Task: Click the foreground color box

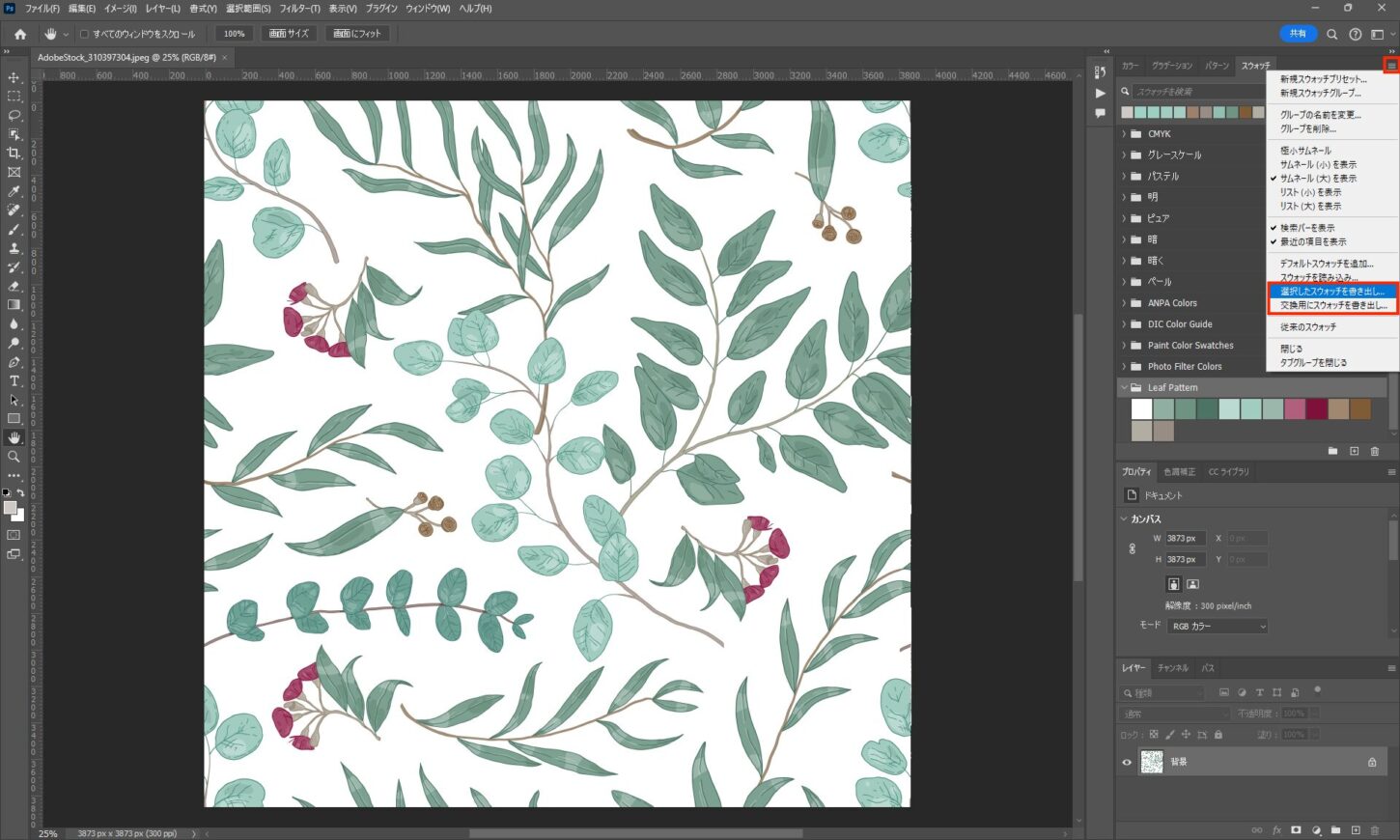Action: pos(10,509)
